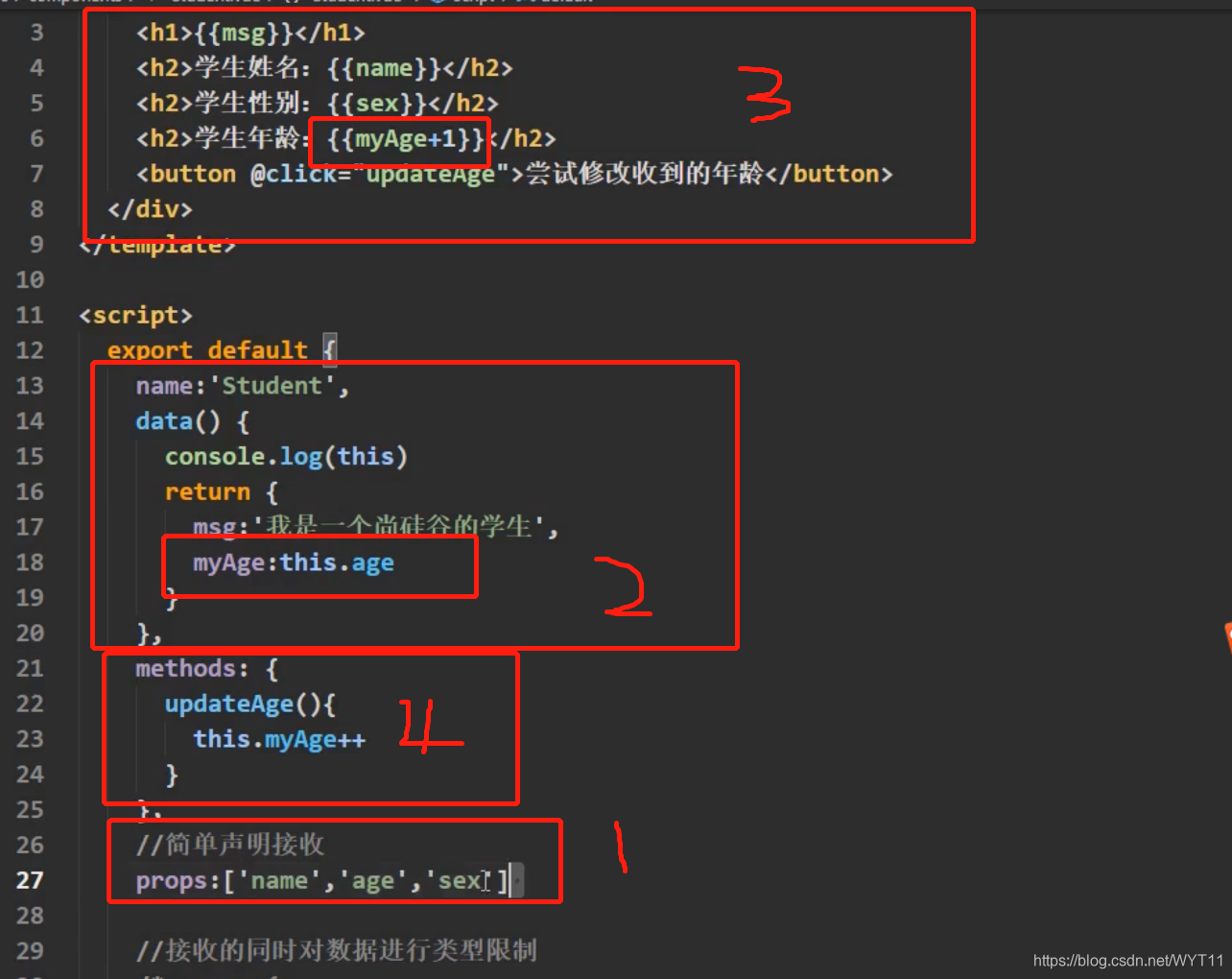Click line number 11 in the gutter

(30, 316)
